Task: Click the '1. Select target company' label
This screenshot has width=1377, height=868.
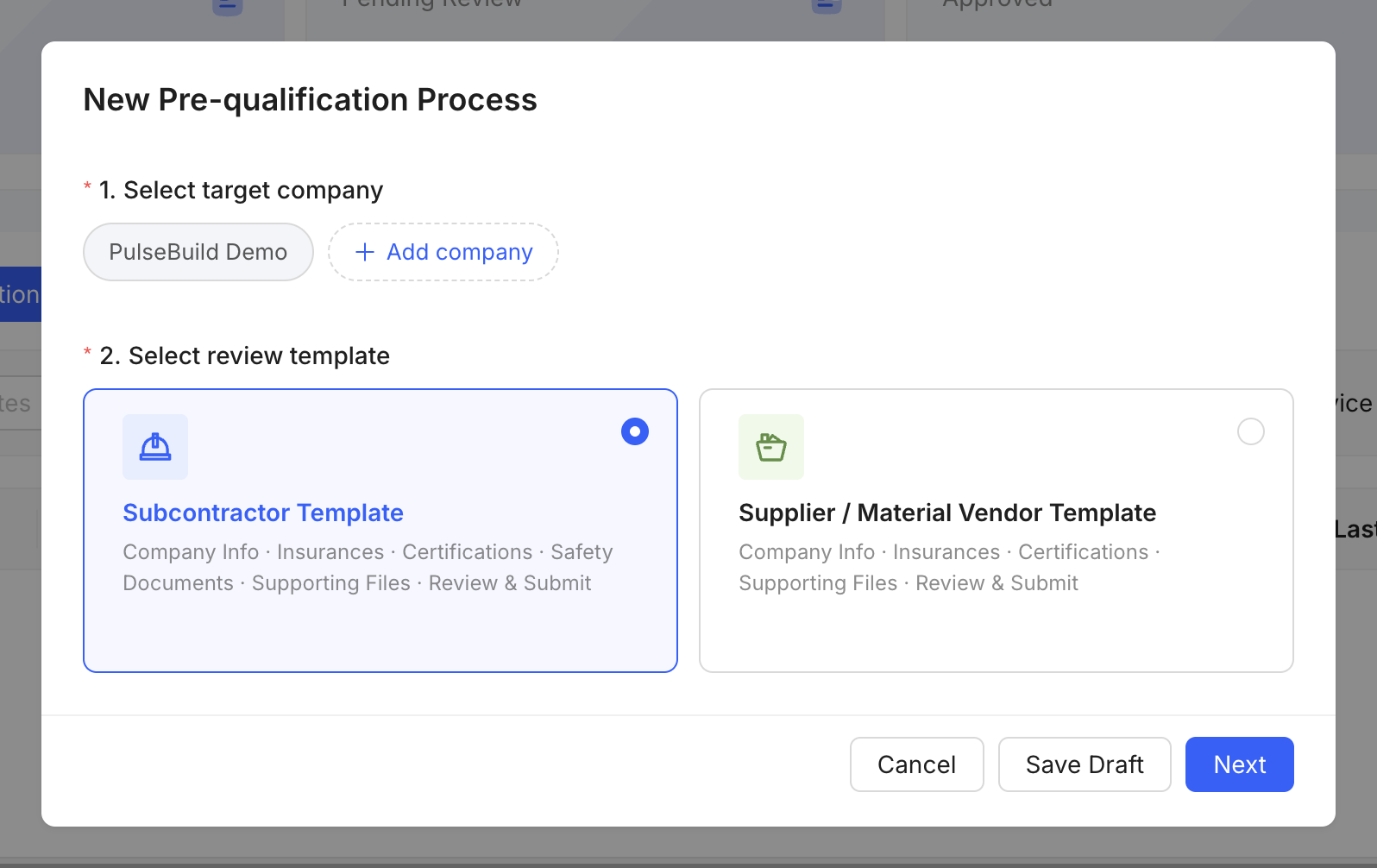Action: 241,190
